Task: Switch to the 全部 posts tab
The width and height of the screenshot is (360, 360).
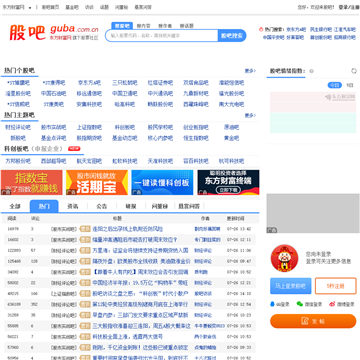Action: pyautogui.click(x=15, y=206)
